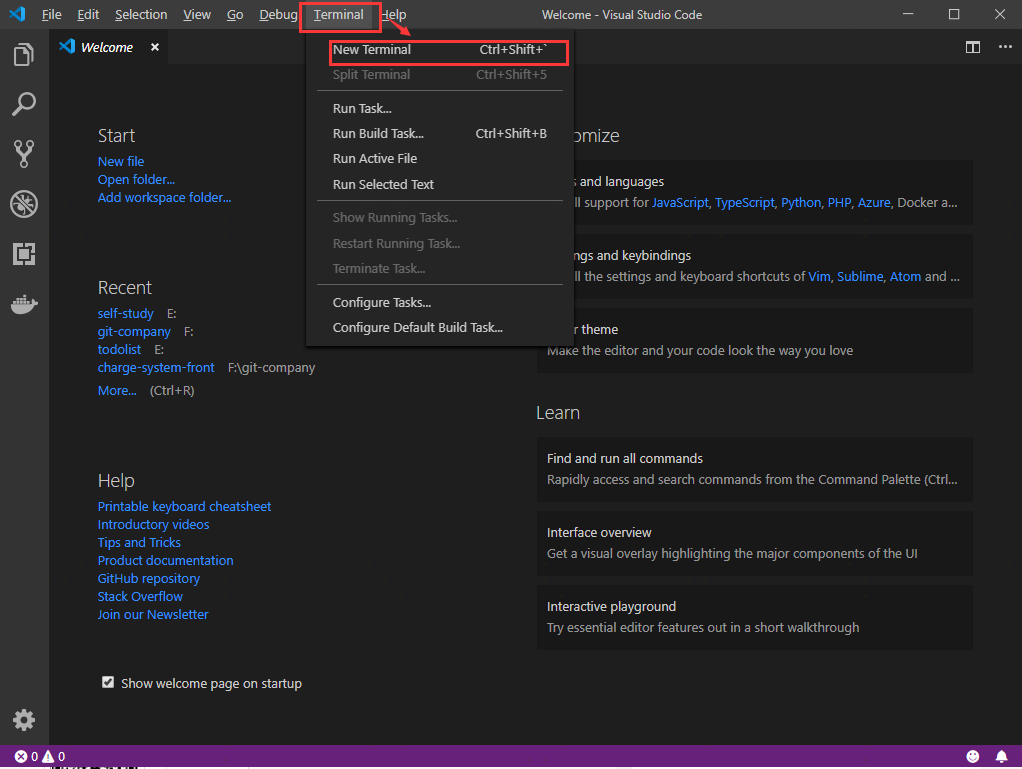
Task: Open Introductory videos link
Action: pyautogui.click(x=153, y=525)
